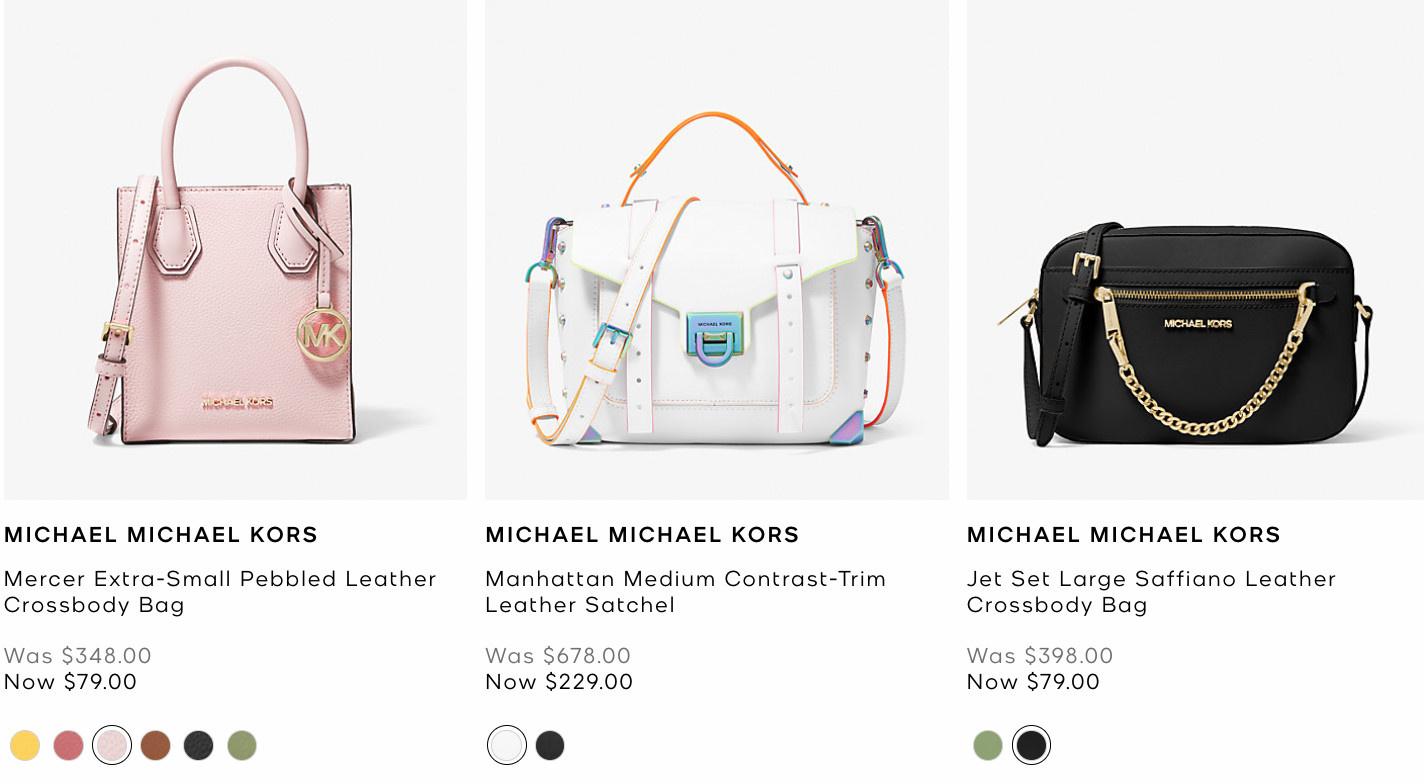The height and width of the screenshot is (784, 1424).
Task: Choose black swatch for Manhattan satchel
Action: coord(550,745)
